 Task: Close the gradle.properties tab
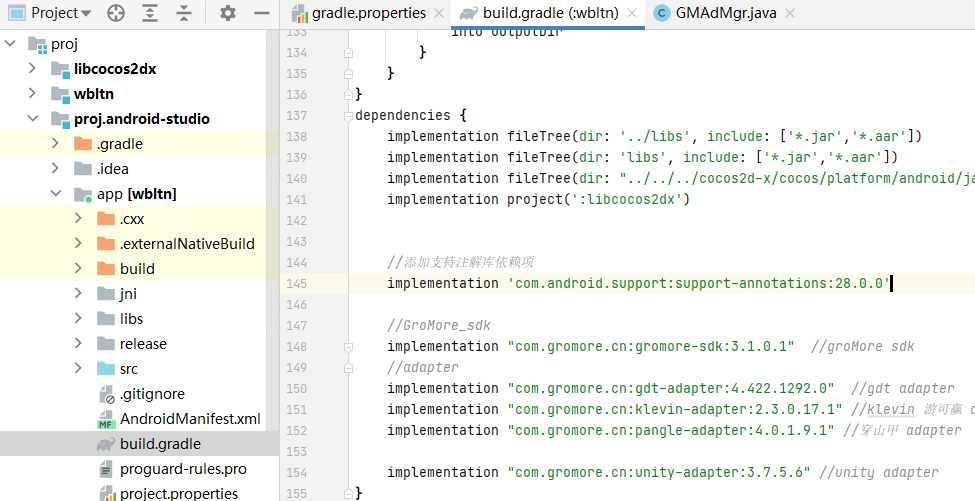click(x=440, y=13)
